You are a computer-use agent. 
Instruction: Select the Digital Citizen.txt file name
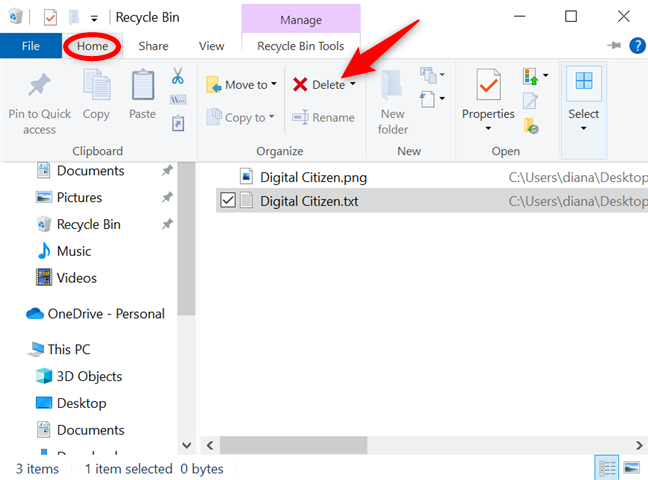(309, 201)
